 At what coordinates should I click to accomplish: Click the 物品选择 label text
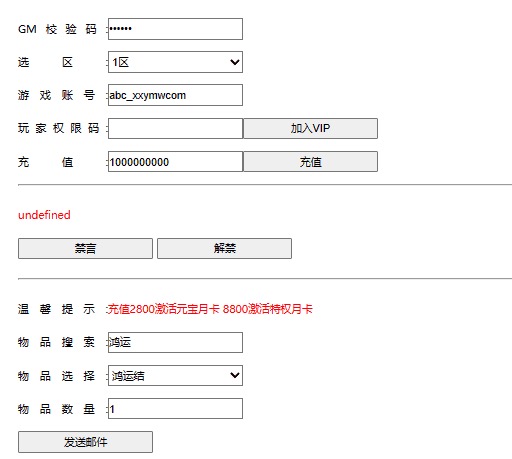point(57,376)
